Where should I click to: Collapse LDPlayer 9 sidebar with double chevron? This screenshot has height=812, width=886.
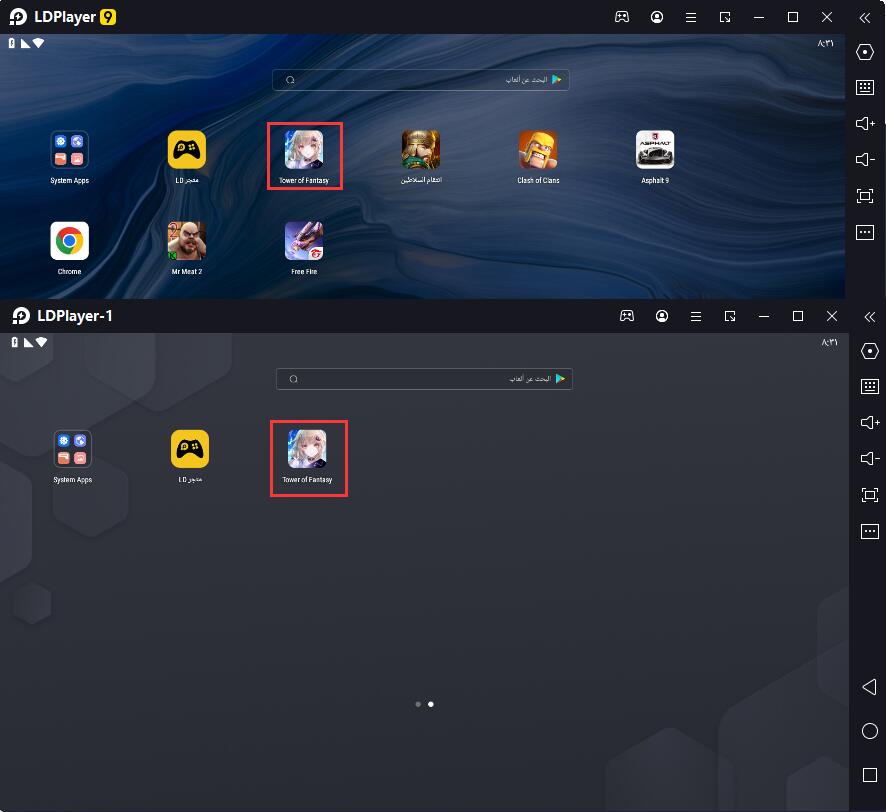pyautogui.click(x=865, y=18)
